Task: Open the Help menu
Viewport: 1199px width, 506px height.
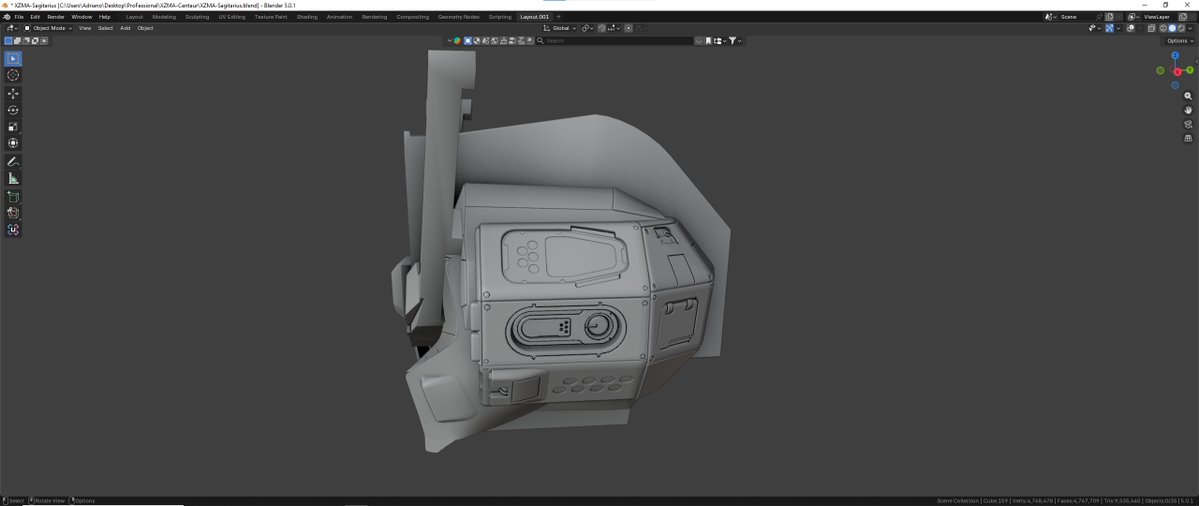Action: tap(105, 17)
